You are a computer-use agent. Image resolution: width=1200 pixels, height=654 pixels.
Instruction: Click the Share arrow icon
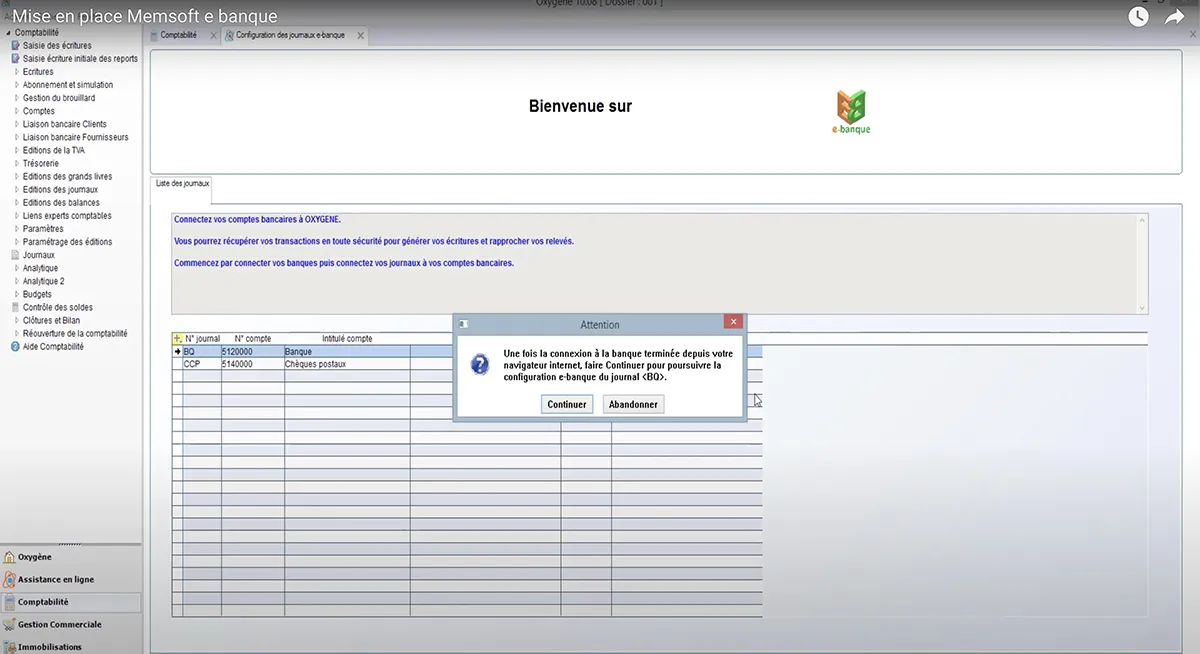[1174, 17]
